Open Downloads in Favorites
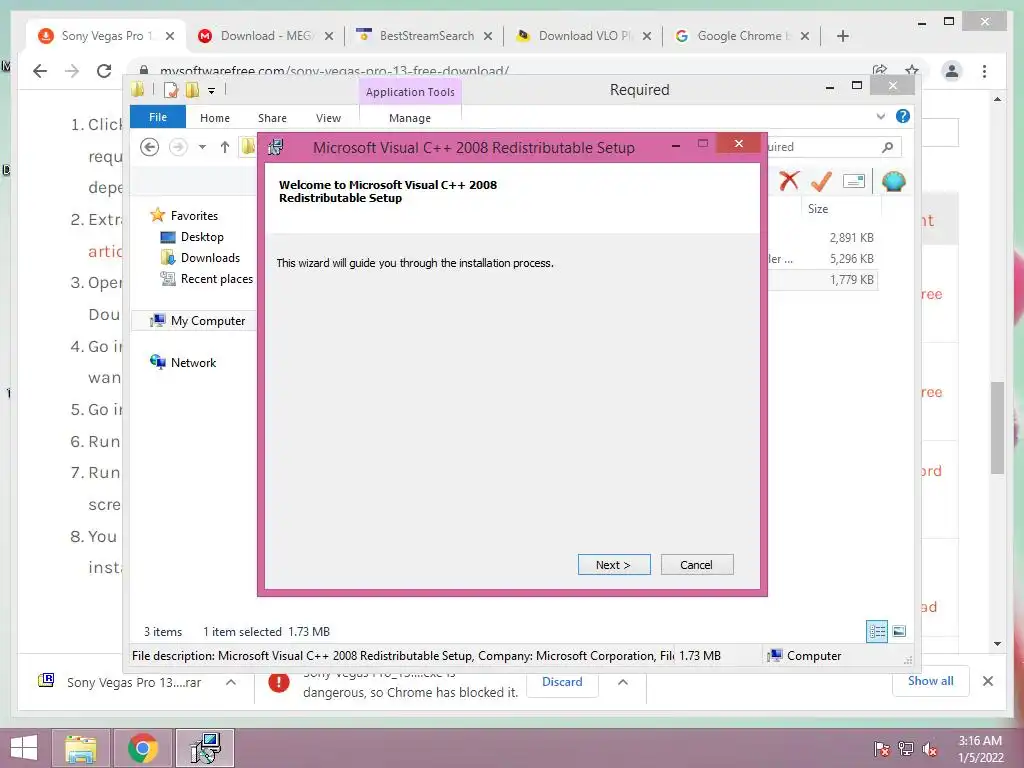This screenshot has height=768, width=1024. click(210, 258)
